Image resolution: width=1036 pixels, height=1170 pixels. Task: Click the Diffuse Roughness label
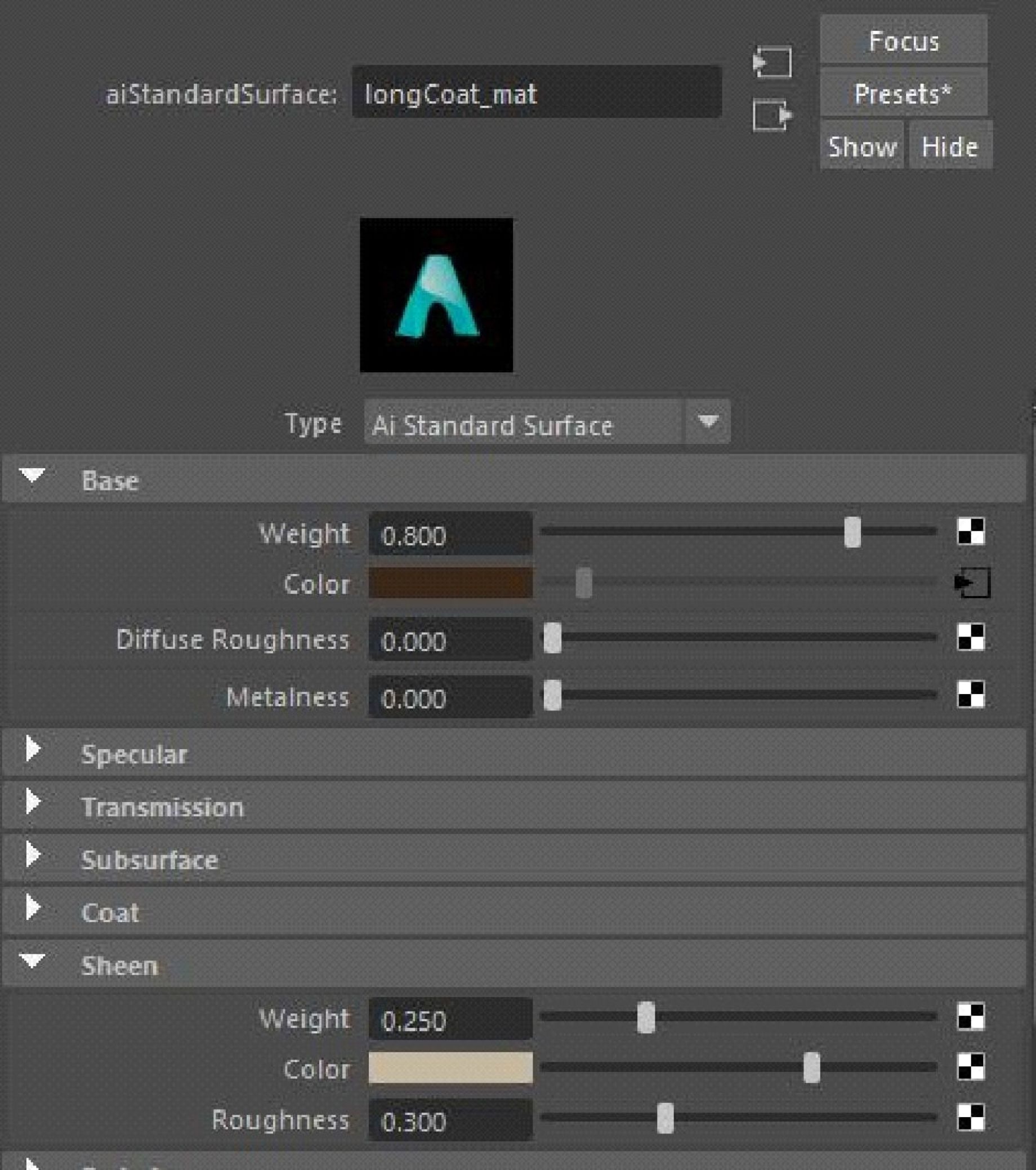[x=233, y=639]
